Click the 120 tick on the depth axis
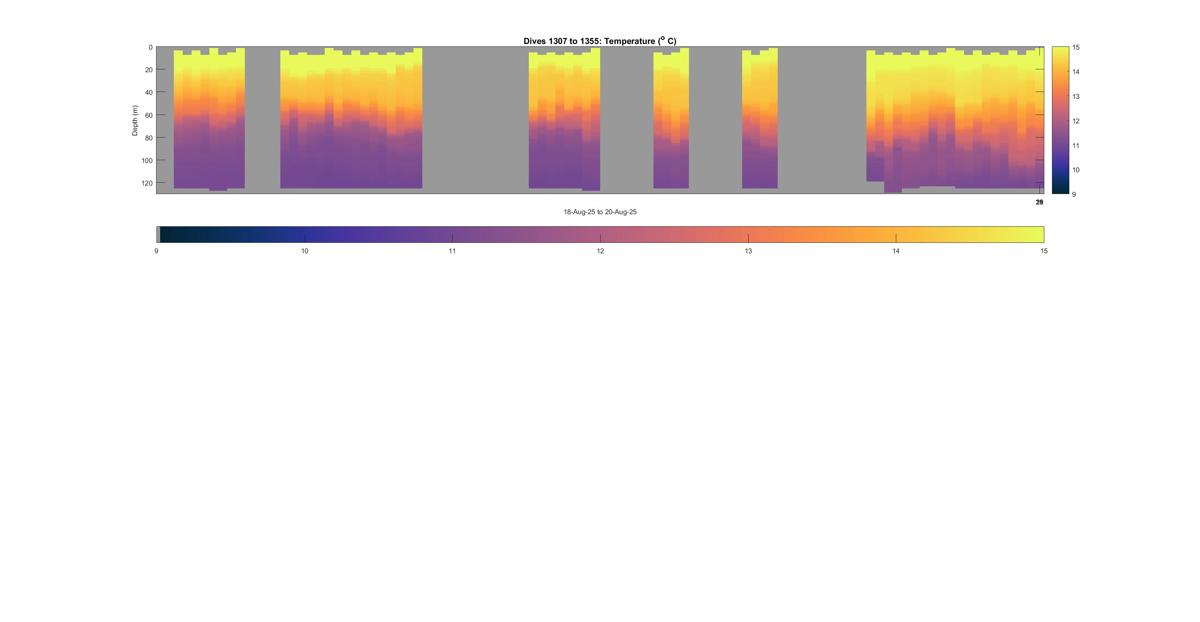 (x=147, y=183)
